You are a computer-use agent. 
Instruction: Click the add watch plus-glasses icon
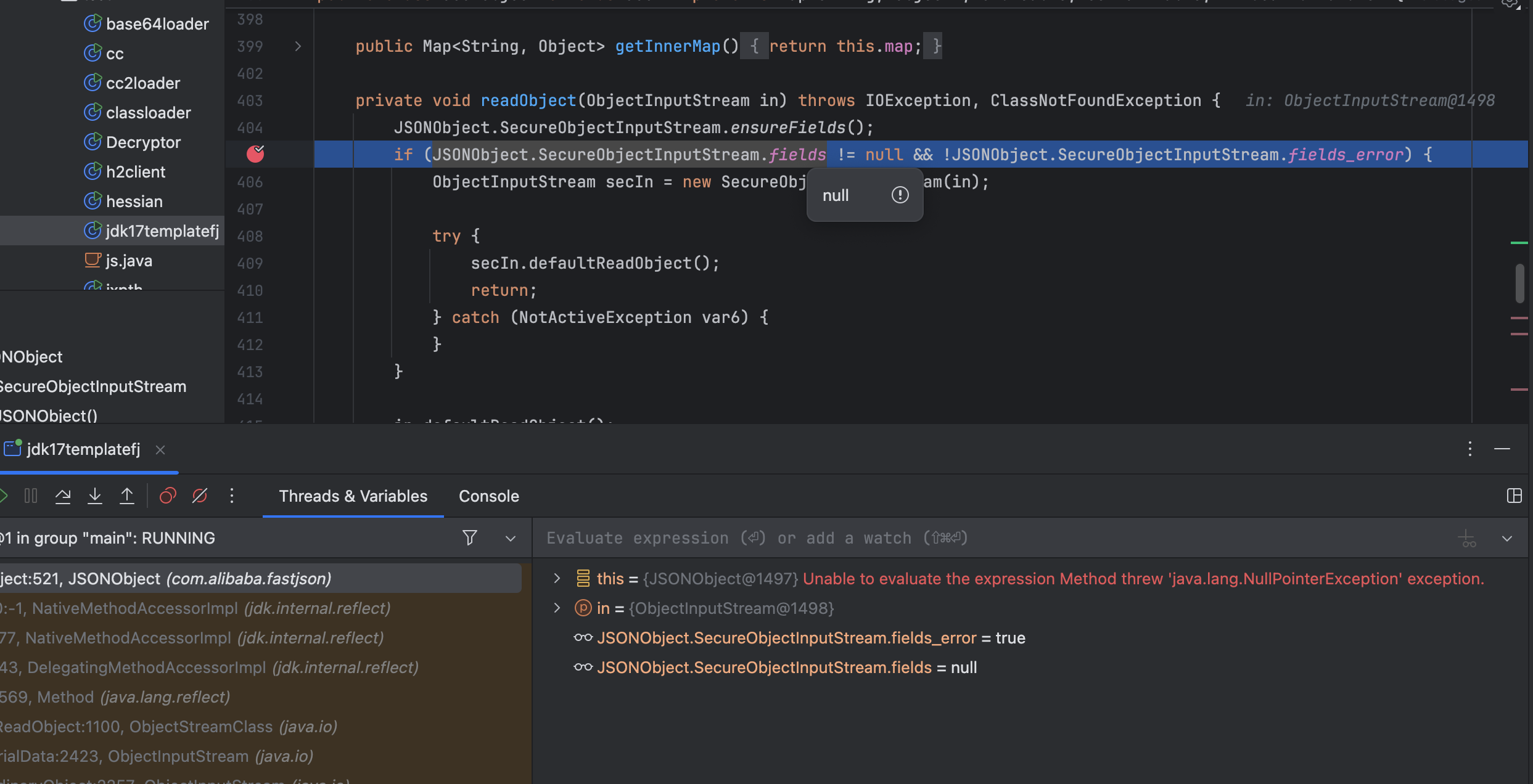pos(1467,539)
